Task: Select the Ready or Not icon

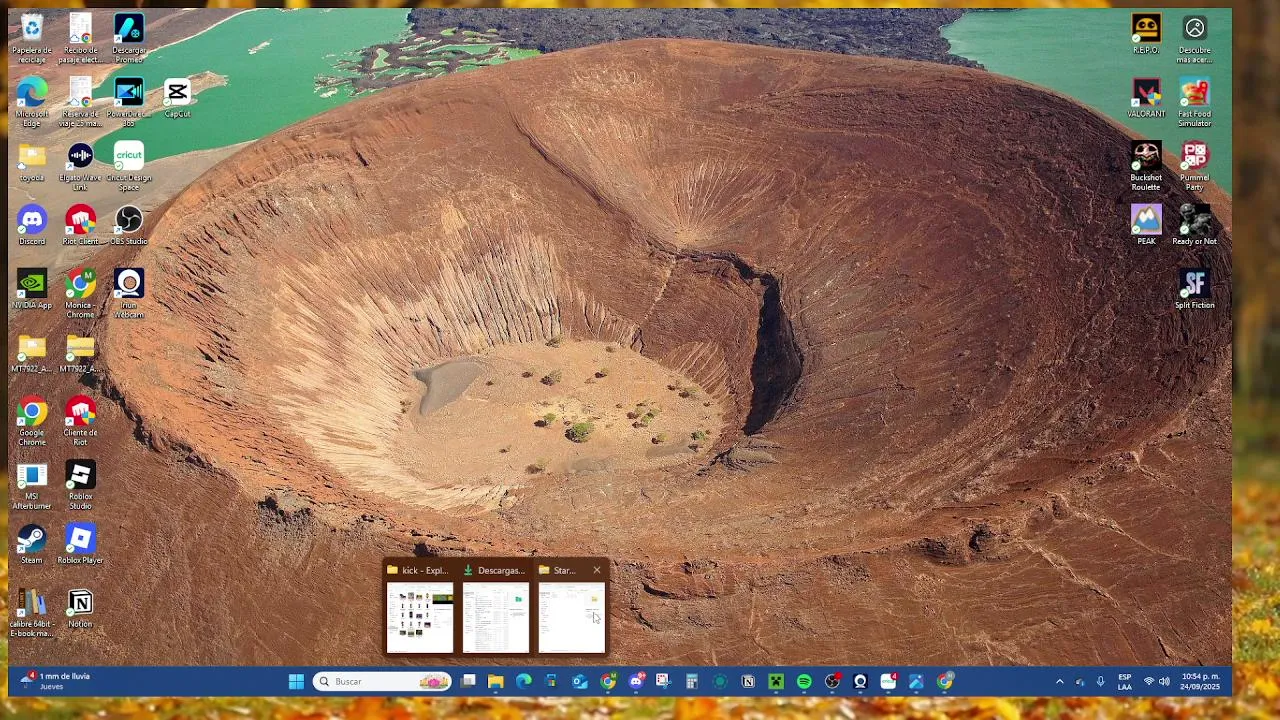Action: click(1194, 227)
